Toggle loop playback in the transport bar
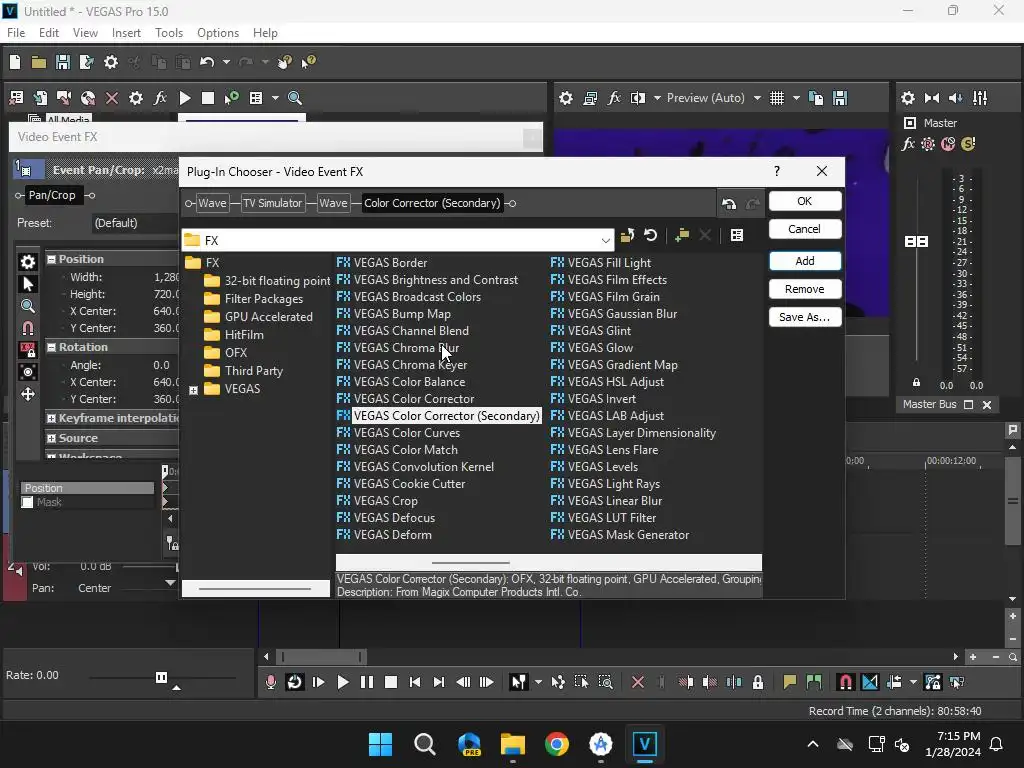This screenshot has width=1024, height=768. pos(295,682)
